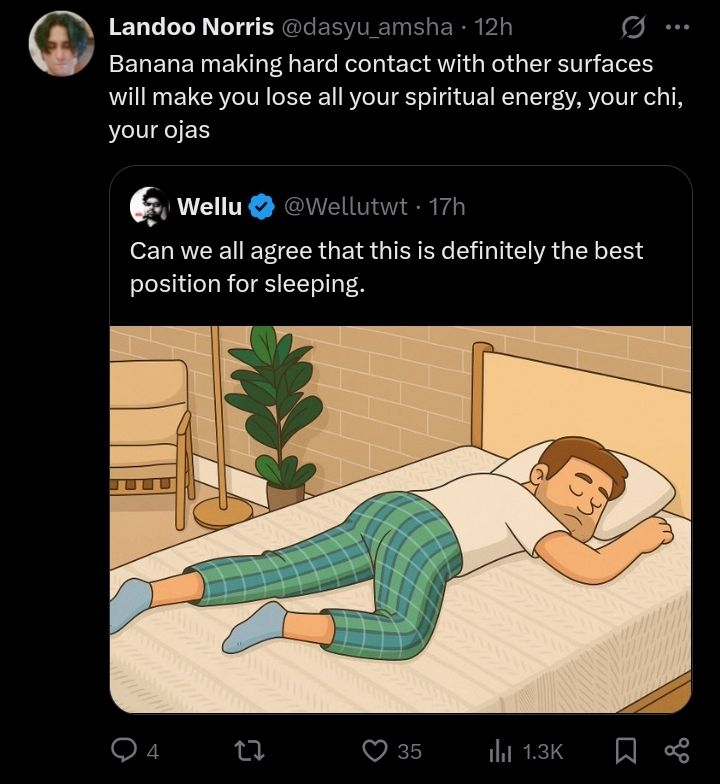Open view analytics bar chart icon
The height and width of the screenshot is (784, 720).
499,750
